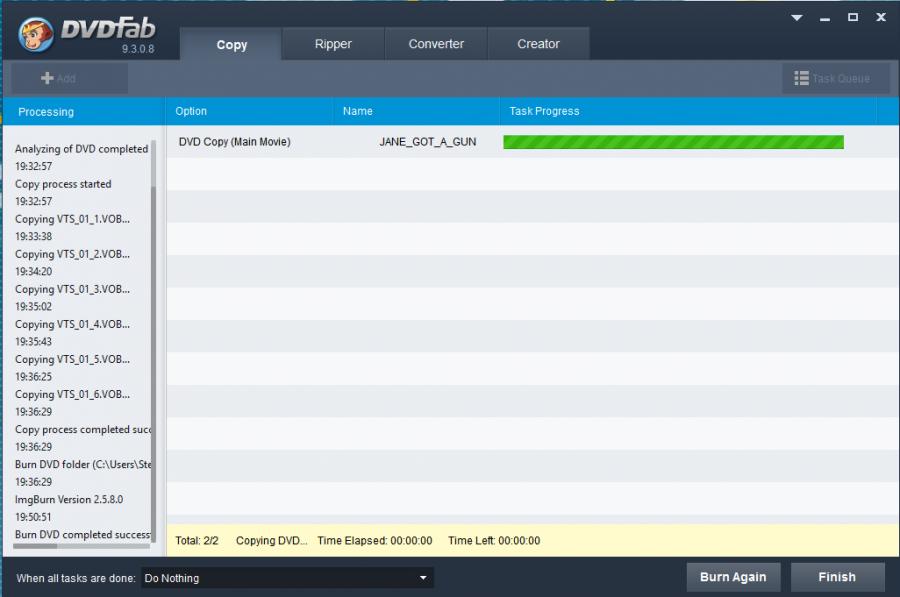Screen dimensions: 900x597
Task: Open the 'Do Nothing' tasks-done dropdown
Action: click(x=286, y=578)
